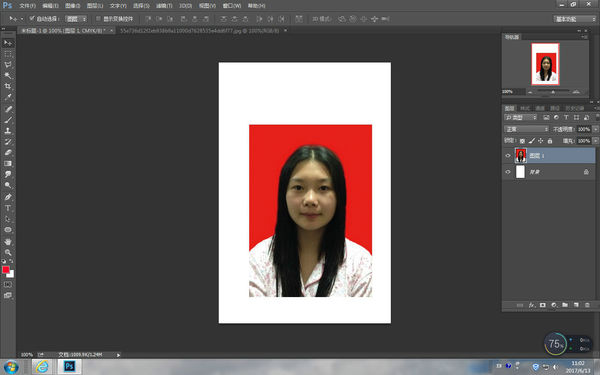Screen dimensions: 600x375
Task: Click Auto-Align Layers icon in options bar
Action: [x=299, y=19]
